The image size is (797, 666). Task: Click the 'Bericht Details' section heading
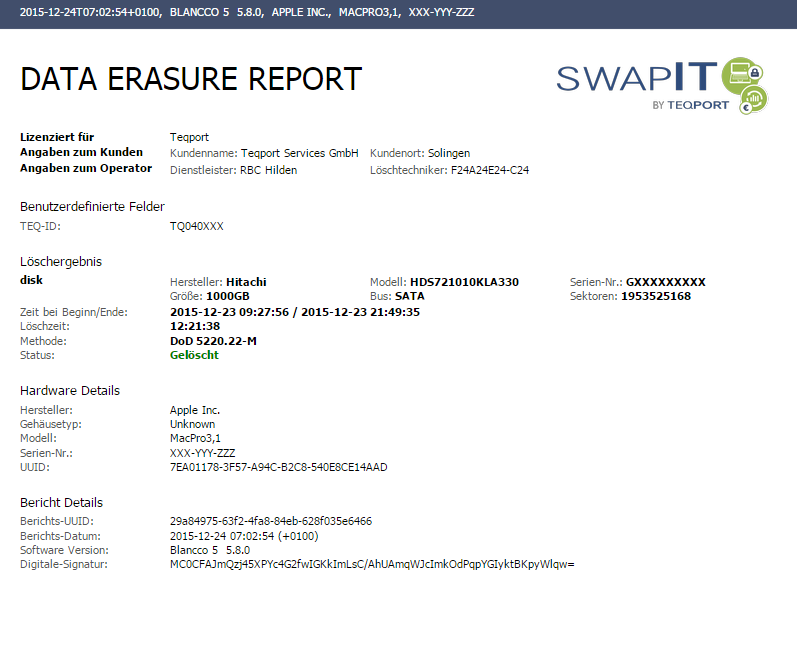point(61,502)
